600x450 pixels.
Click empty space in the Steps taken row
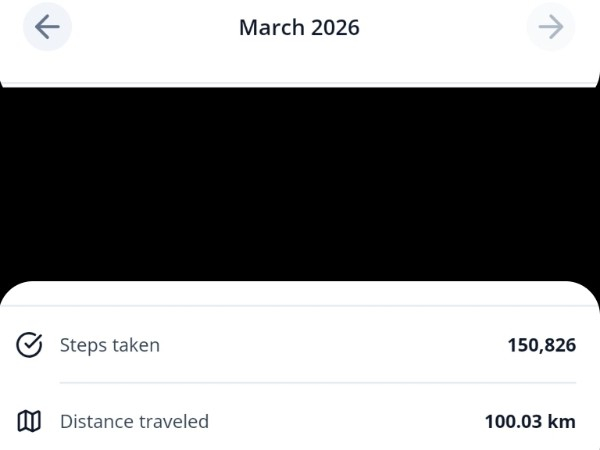point(330,345)
